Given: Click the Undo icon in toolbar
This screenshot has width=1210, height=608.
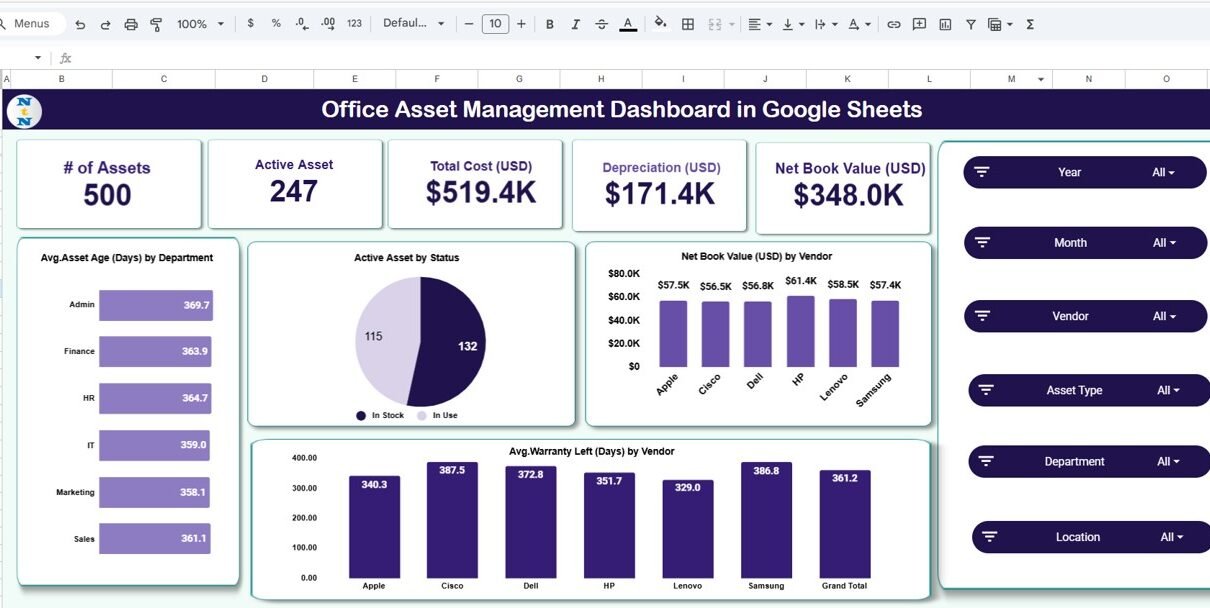Looking at the screenshot, I should (x=80, y=24).
